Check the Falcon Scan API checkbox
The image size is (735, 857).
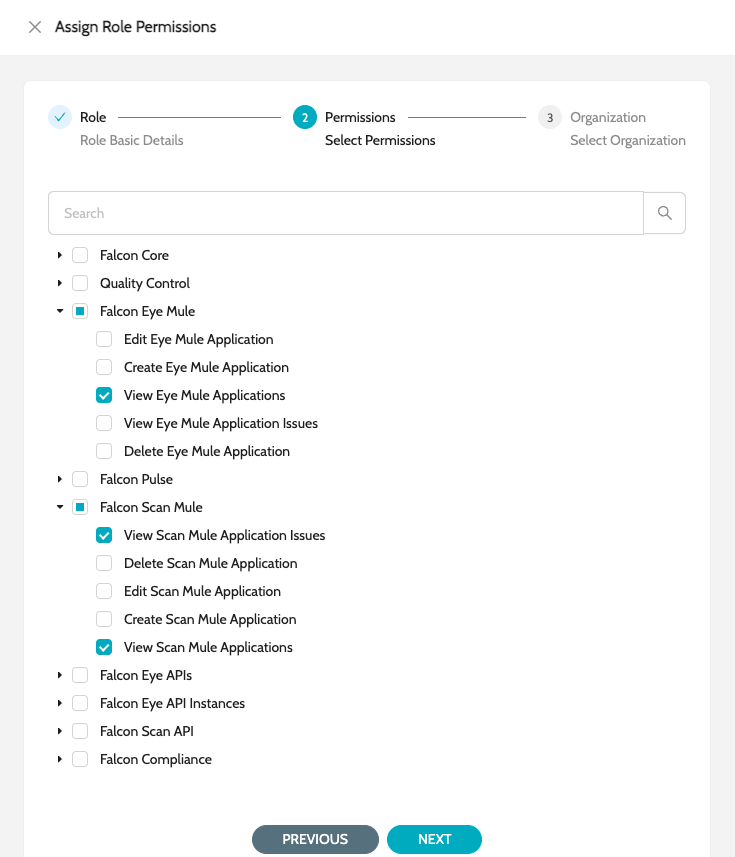(x=80, y=731)
